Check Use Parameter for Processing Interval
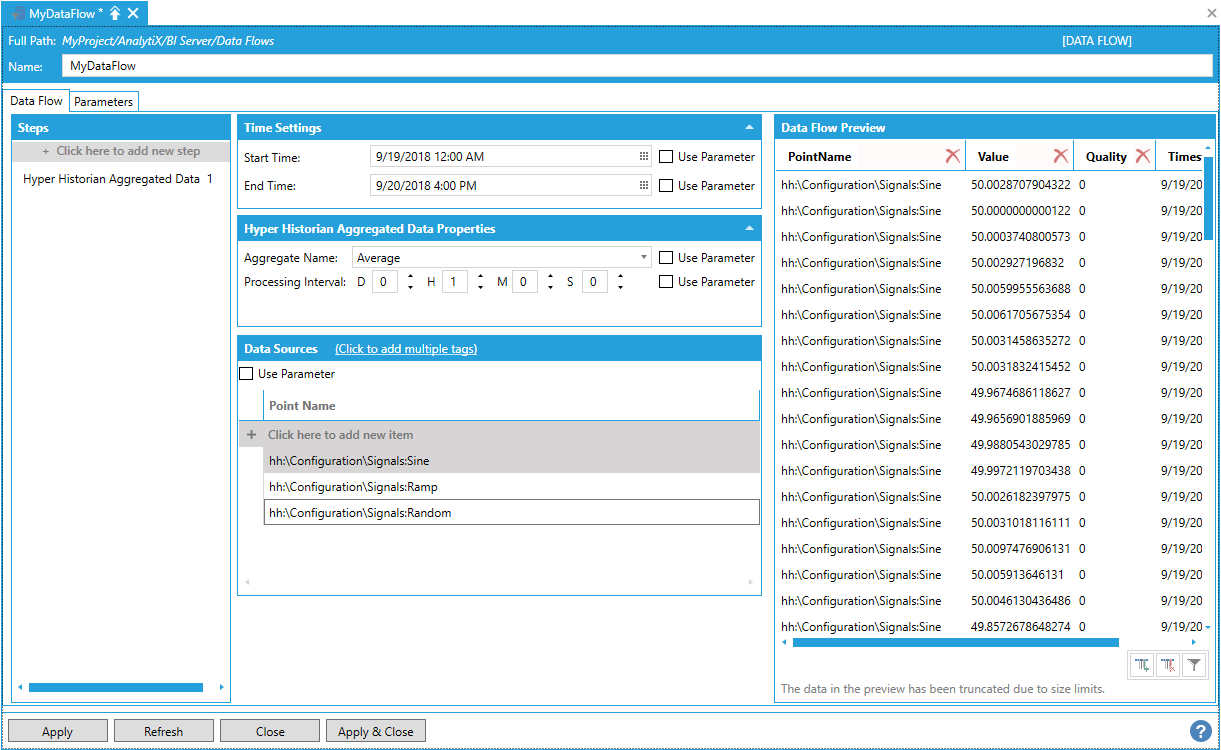The height and width of the screenshot is (750, 1221). point(666,282)
